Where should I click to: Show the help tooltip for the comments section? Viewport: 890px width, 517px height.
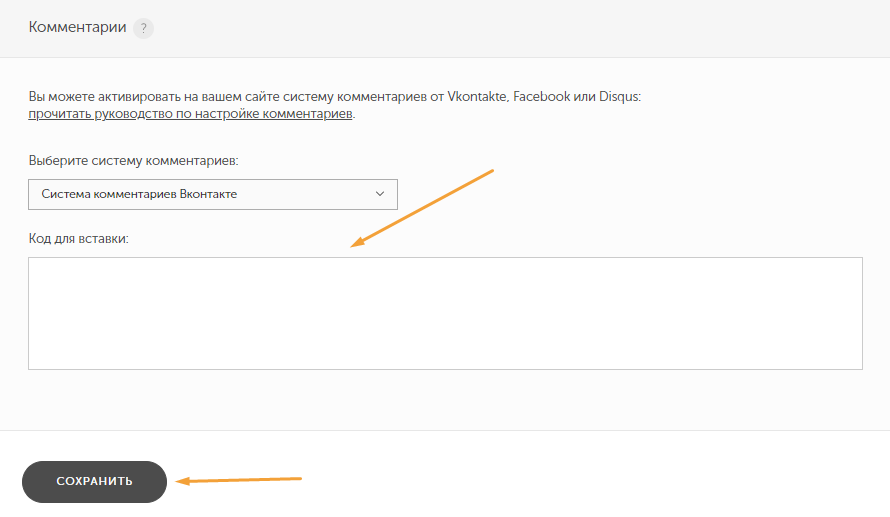(x=143, y=28)
